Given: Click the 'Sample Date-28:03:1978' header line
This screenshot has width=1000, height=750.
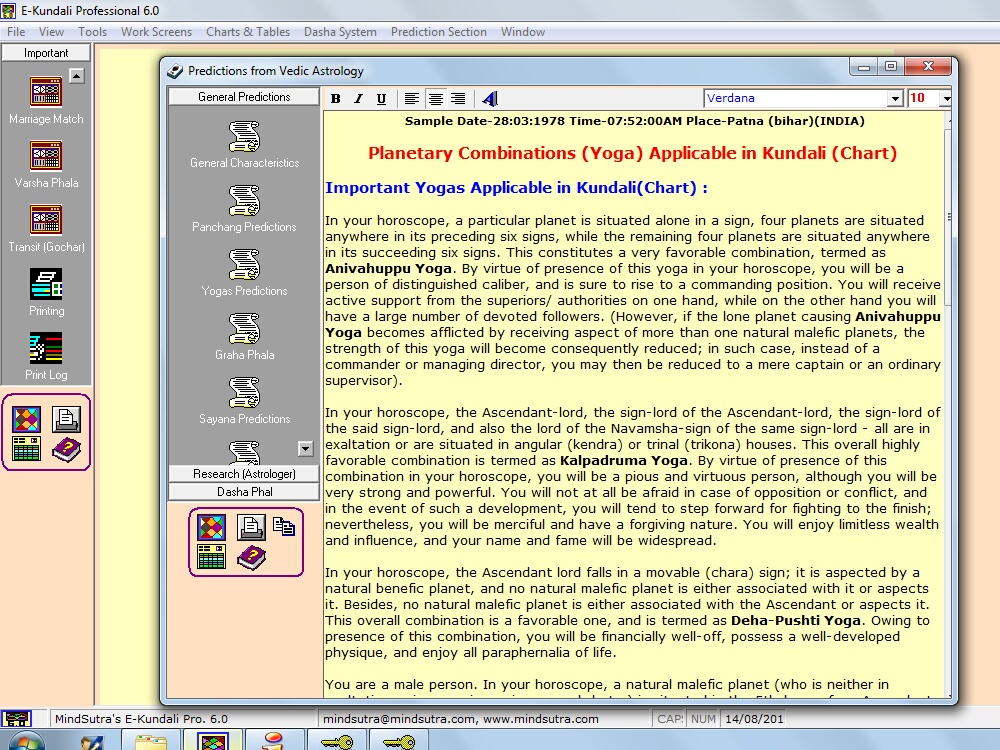Looking at the screenshot, I should point(635,121).
